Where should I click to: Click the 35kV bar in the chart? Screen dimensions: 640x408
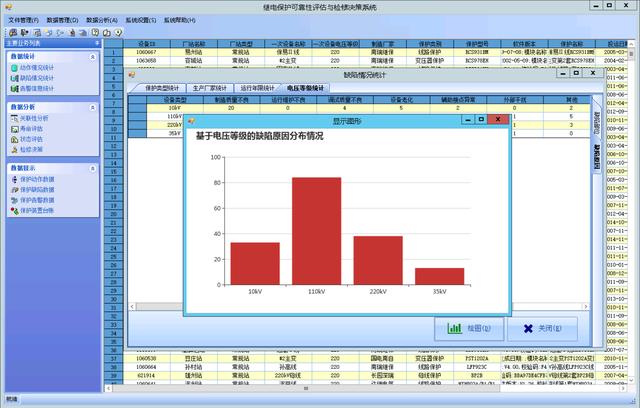tap(440, 276)
